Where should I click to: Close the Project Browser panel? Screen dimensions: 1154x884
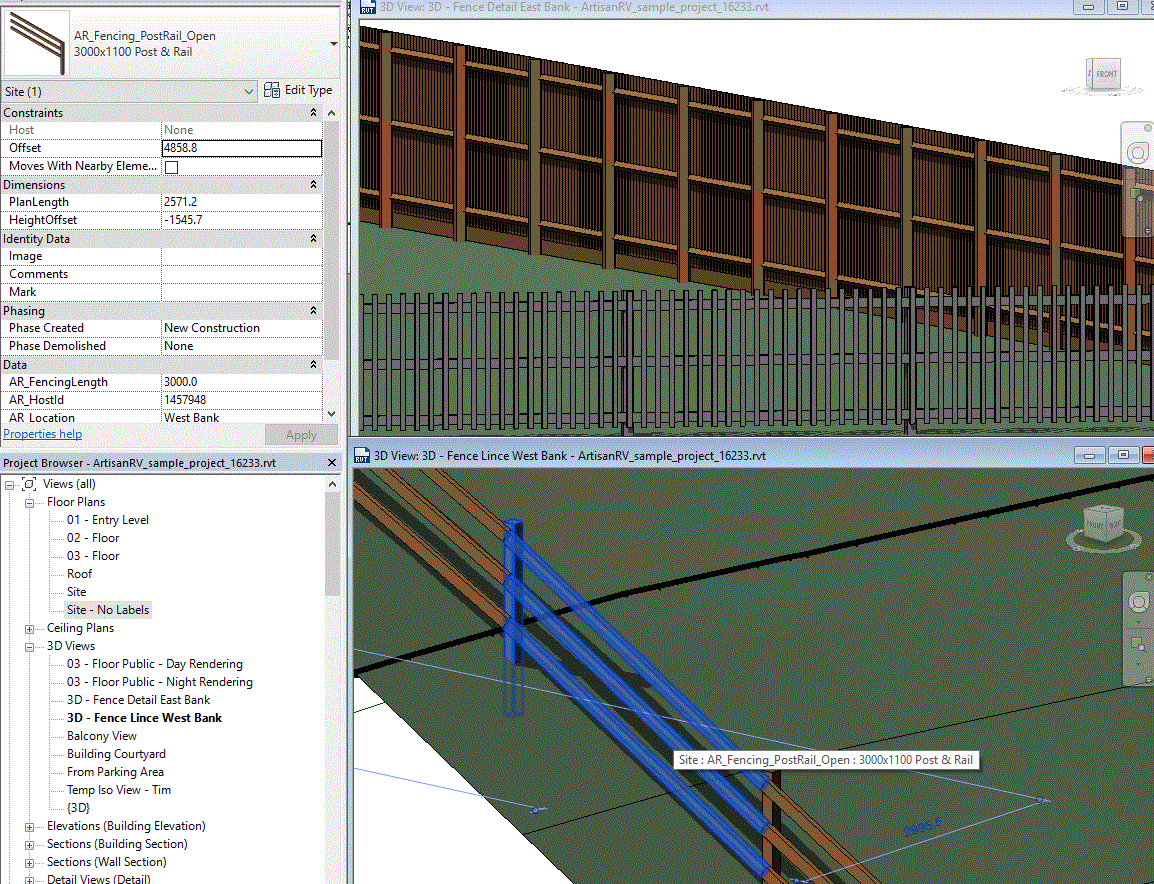331,463
